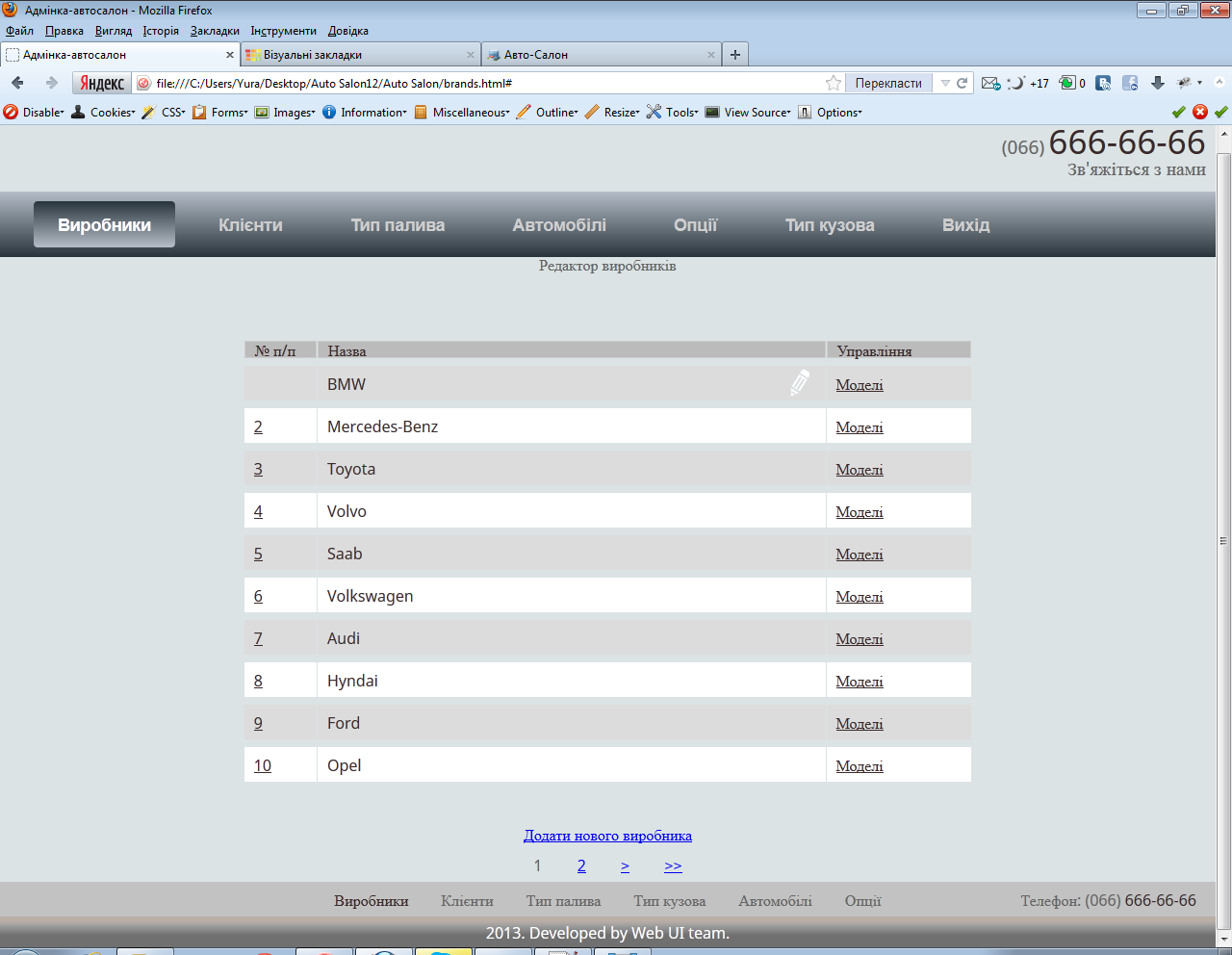Click footer link Тип кузова
The width and height of the screenshot is (1232, 955).
(669, 901)
